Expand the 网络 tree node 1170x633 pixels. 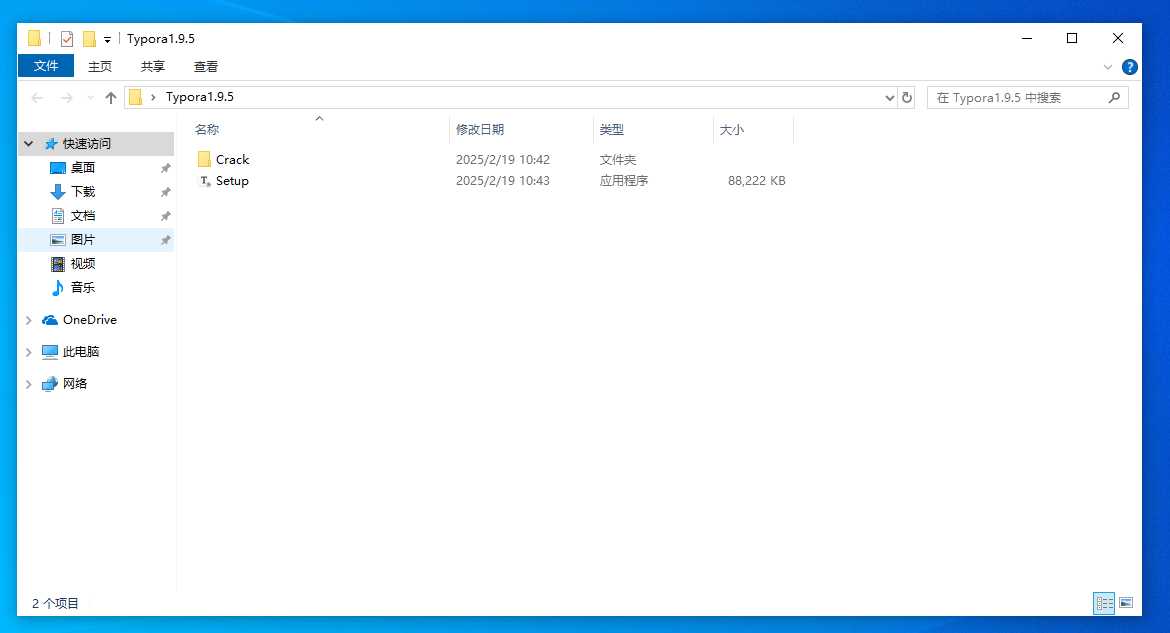pos(28,384)
